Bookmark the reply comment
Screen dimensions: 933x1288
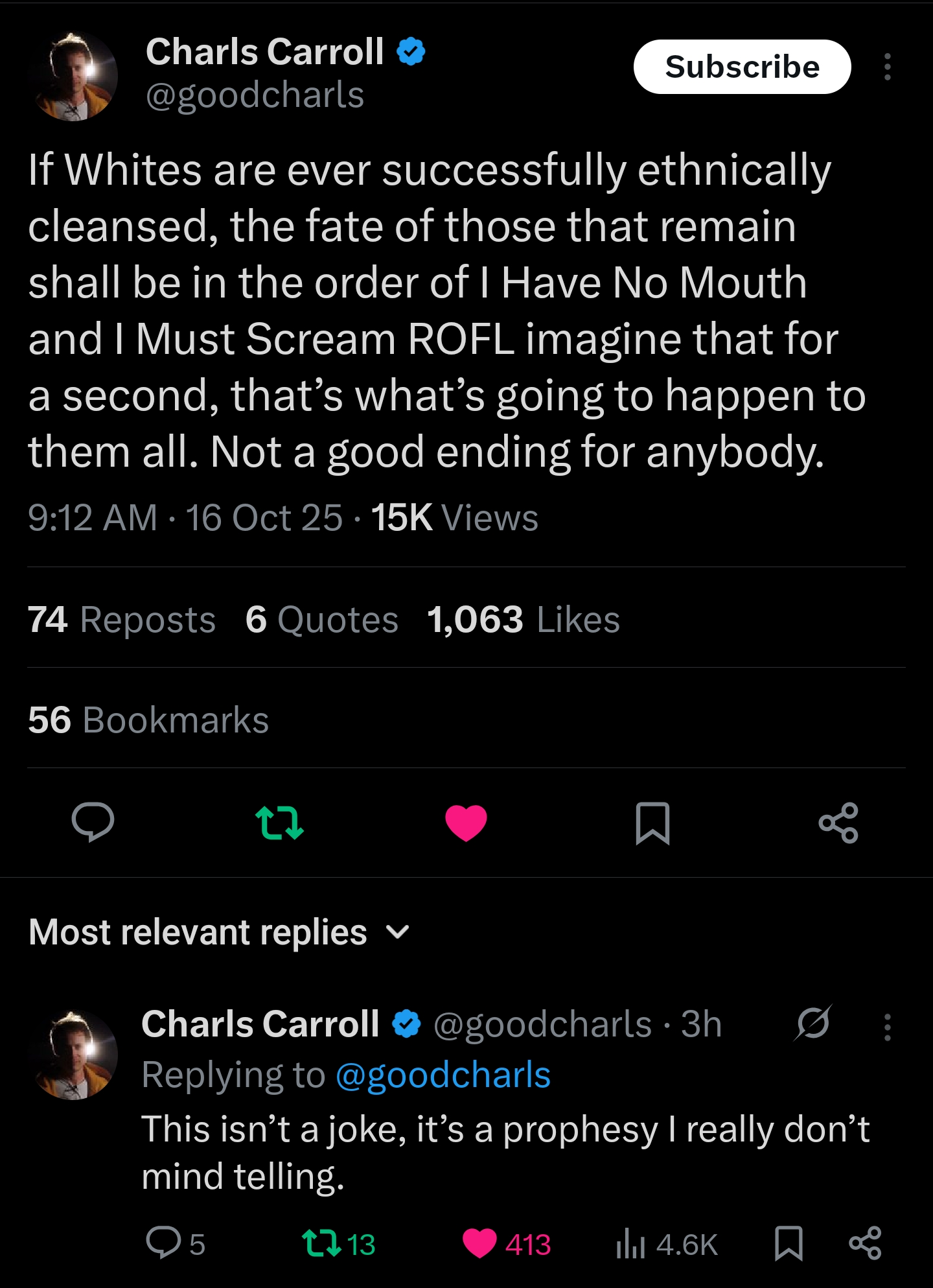click(789, 1243)
